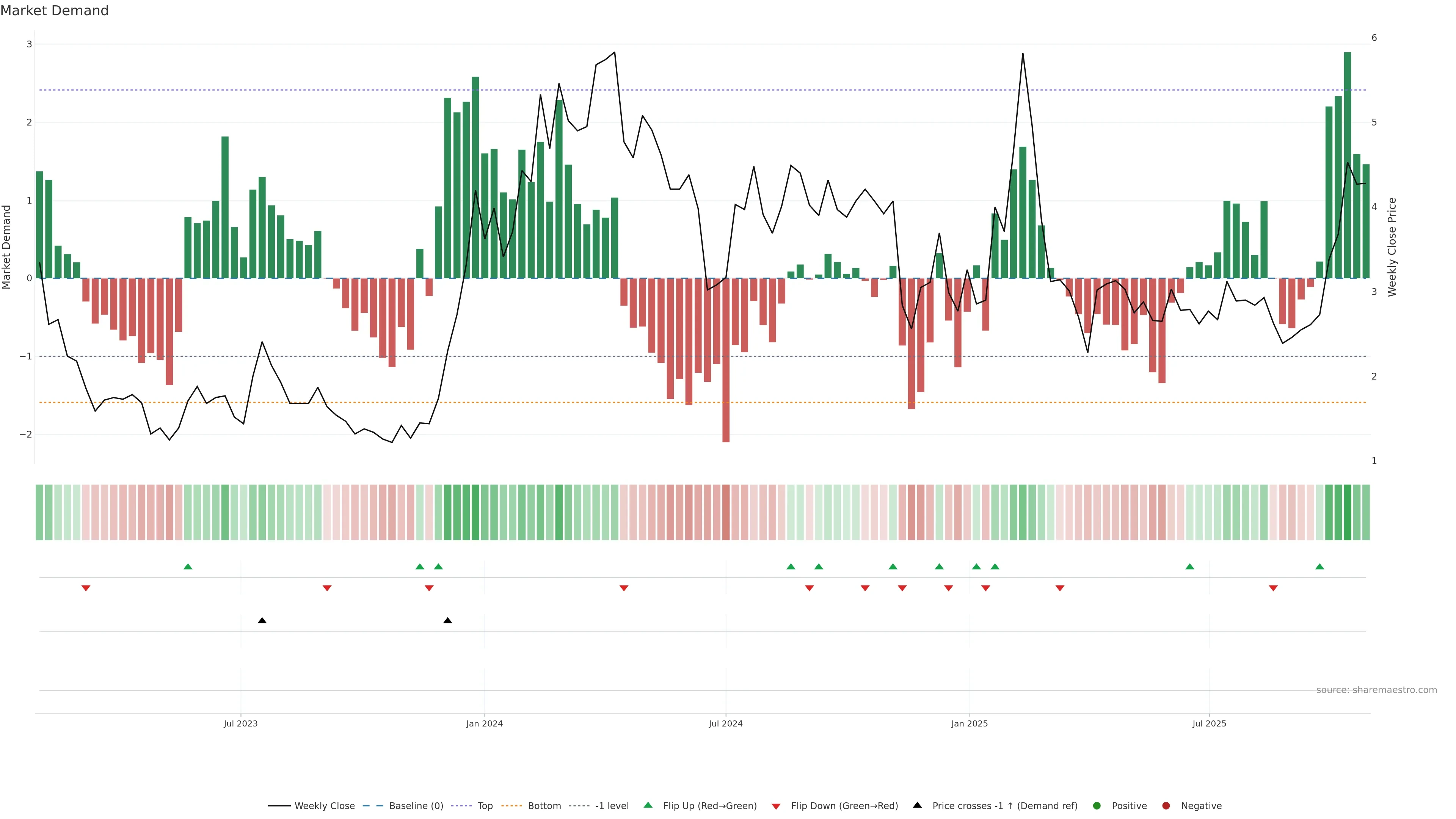Click the Negative red dot legend entry
Image resolution: width=1456 pixels, height=819 pixels.
(1166, 806)
